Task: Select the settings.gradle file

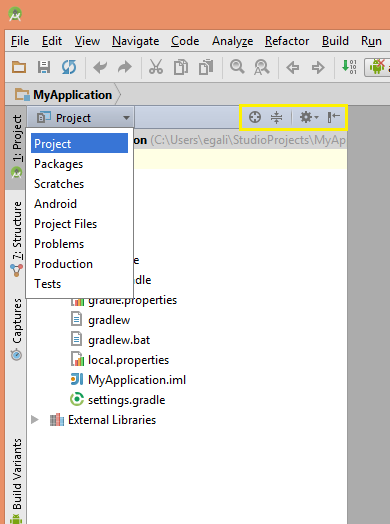Action: (118, 400)
